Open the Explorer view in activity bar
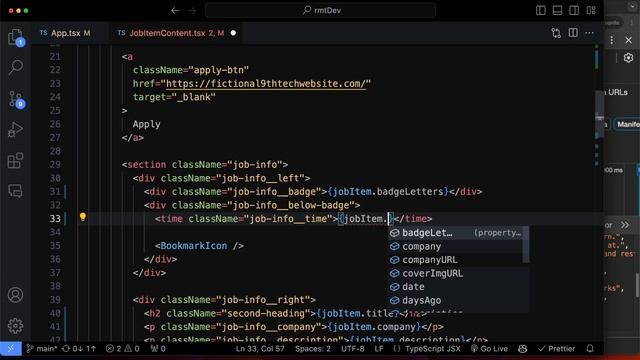Viewport: 640px width, 360px height. coord(16,37)
